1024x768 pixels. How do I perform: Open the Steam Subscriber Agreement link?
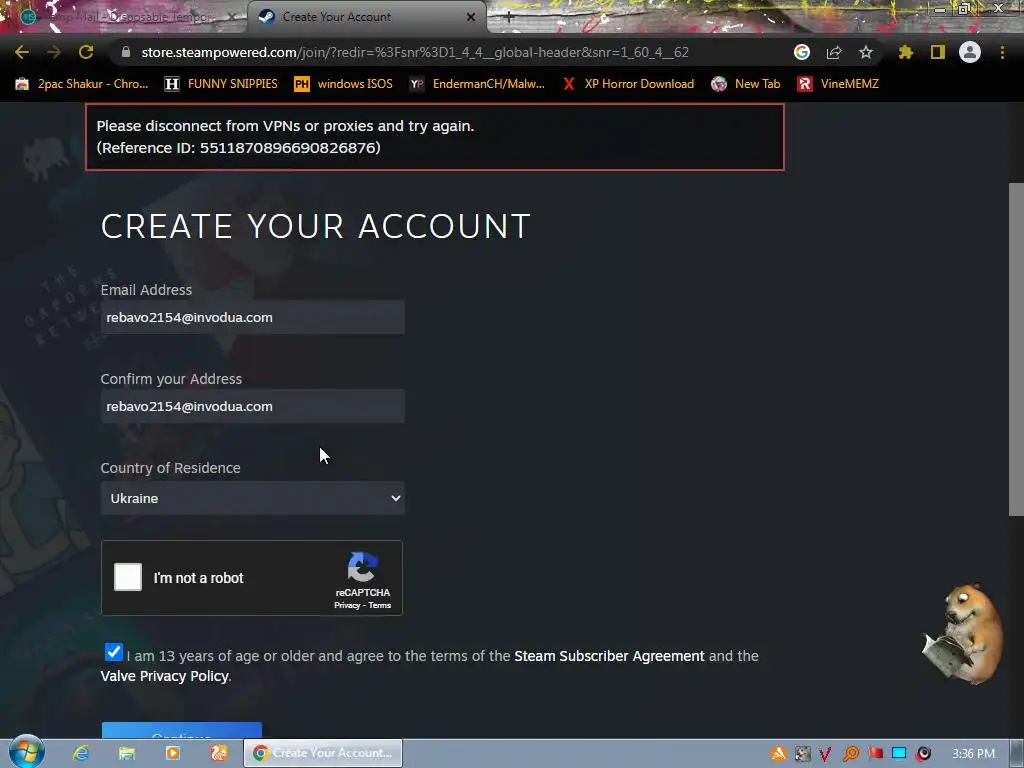point(609,656)
